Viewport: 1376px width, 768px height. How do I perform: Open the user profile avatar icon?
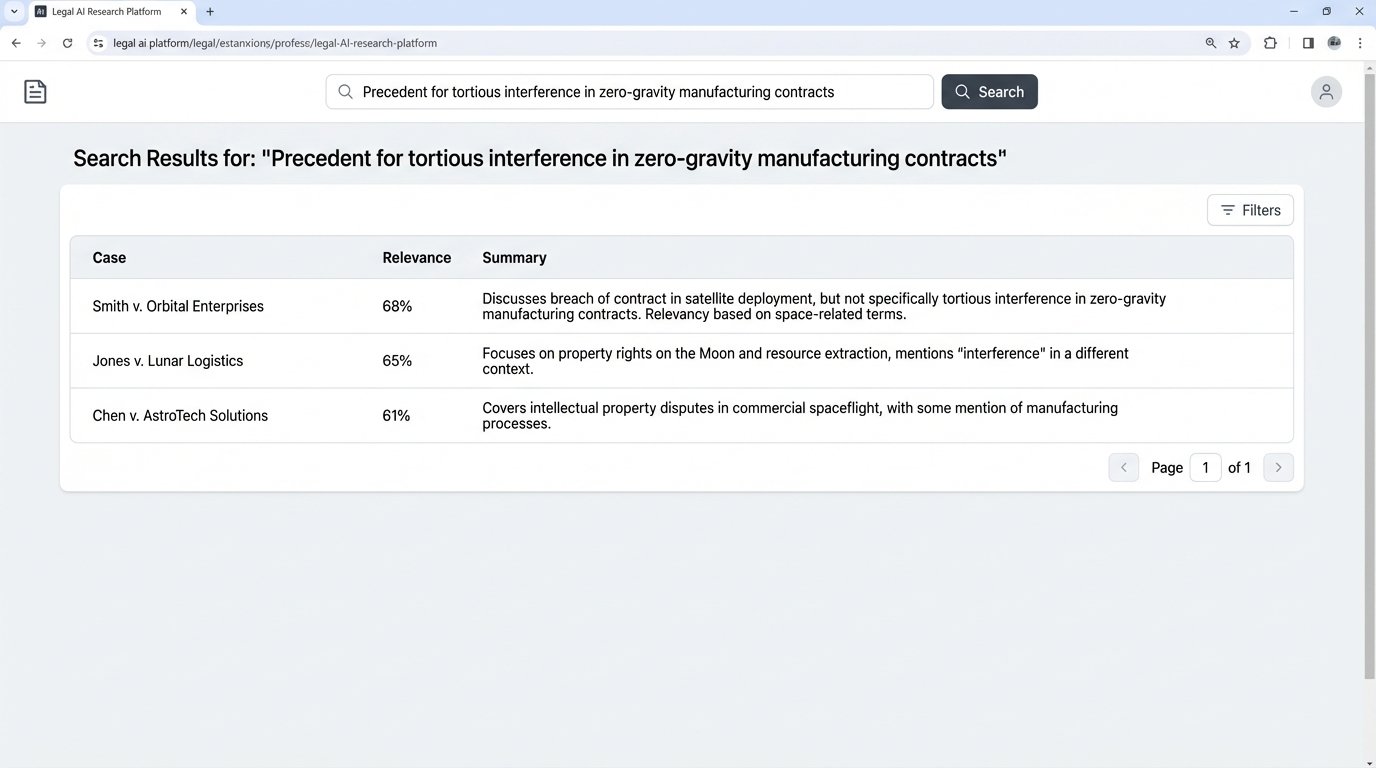pos(1326,92)
